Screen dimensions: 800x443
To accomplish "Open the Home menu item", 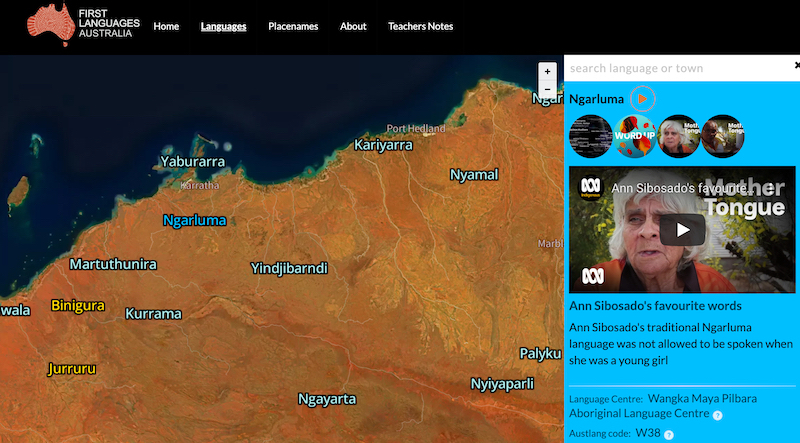I will (x=166, y=27).
